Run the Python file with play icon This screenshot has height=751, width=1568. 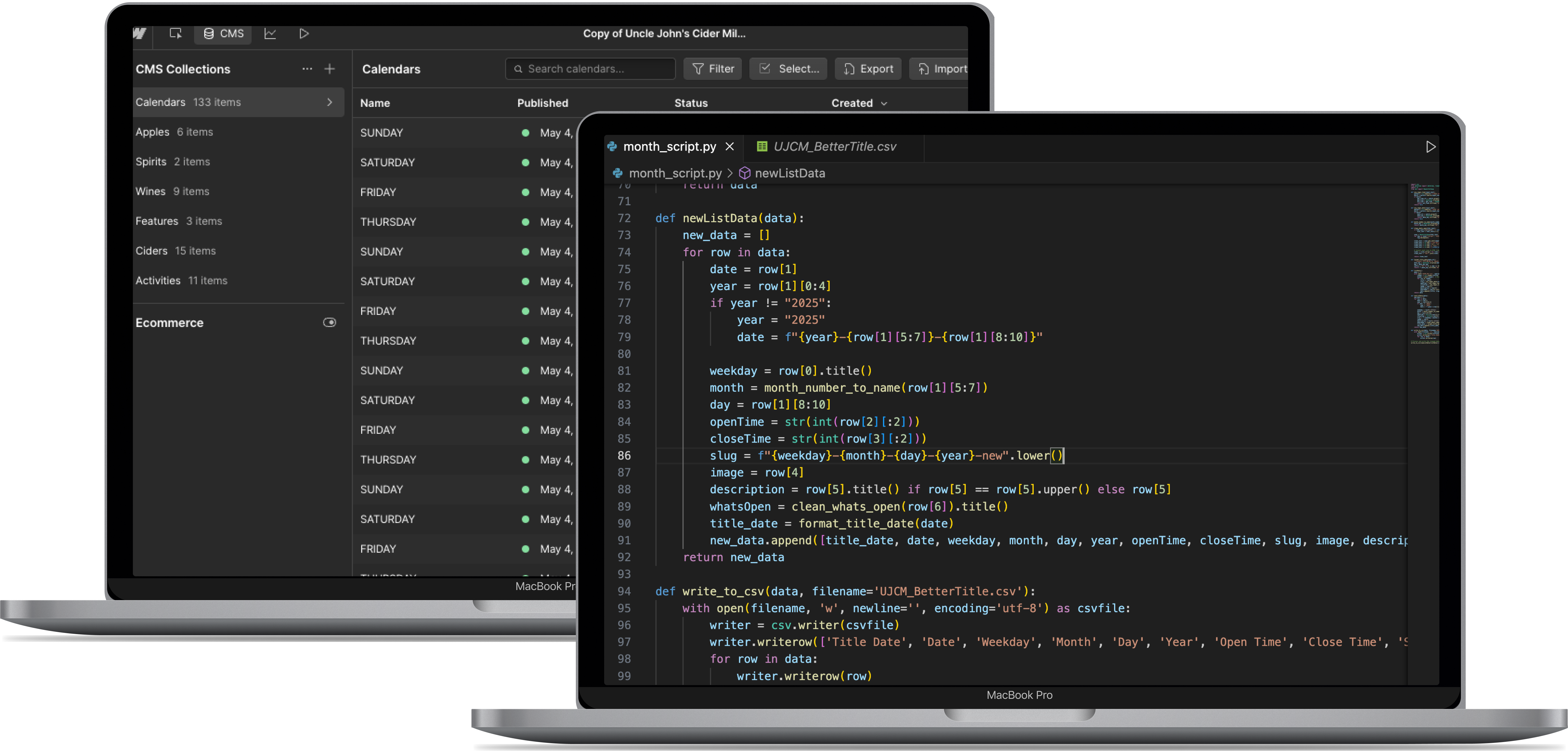coord(1430,147)
